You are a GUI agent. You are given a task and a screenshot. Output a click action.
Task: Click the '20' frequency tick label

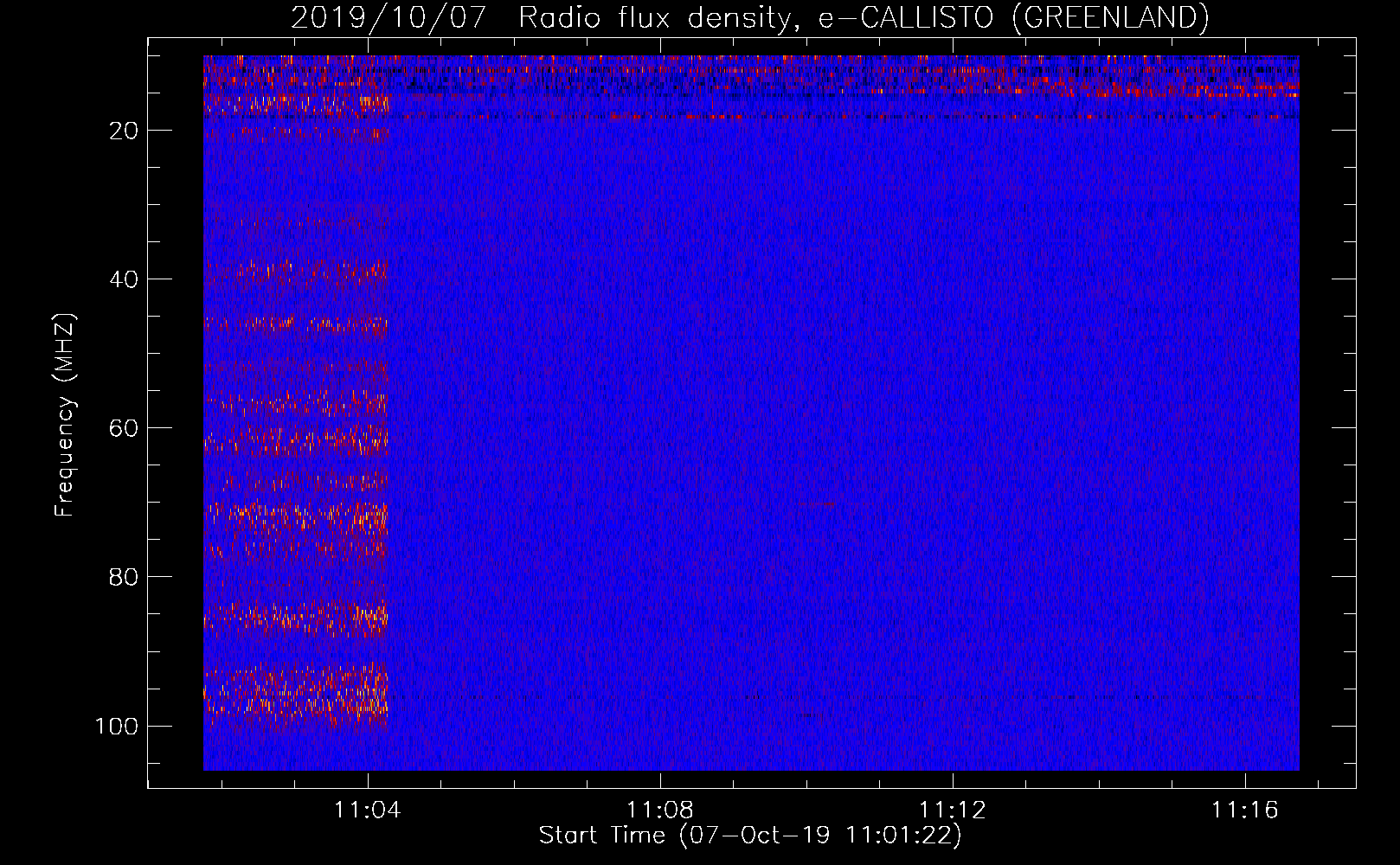[x=124, y=131]
